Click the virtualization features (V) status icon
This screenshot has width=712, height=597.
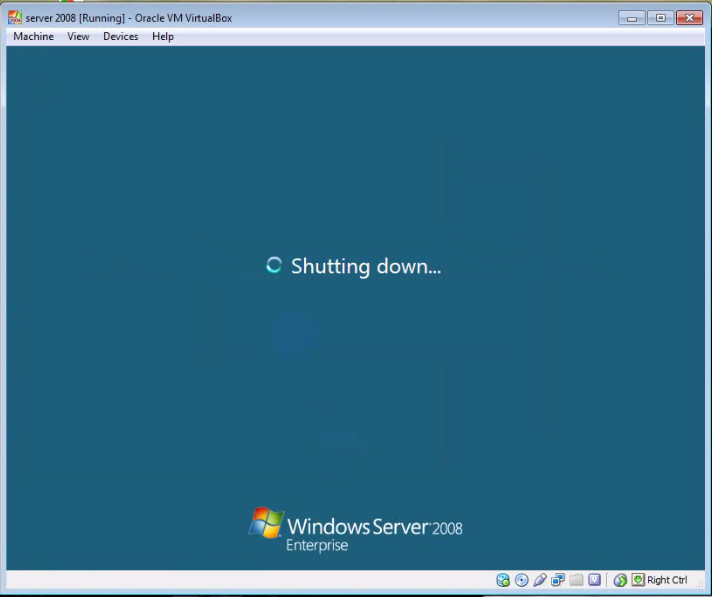click(x=594, y=580)
